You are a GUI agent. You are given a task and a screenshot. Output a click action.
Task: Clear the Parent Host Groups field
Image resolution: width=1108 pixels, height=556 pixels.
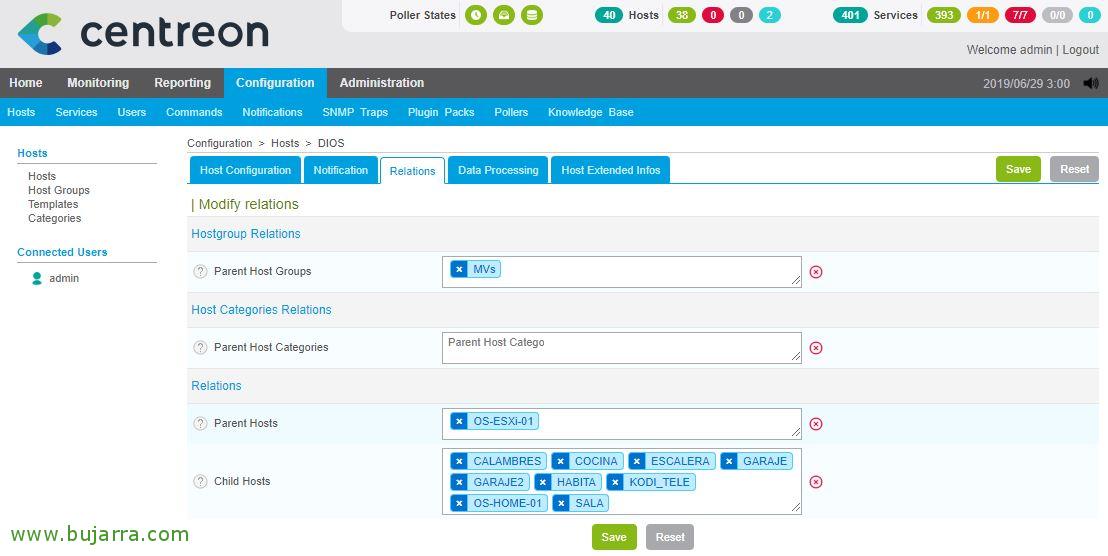[816, 272]
